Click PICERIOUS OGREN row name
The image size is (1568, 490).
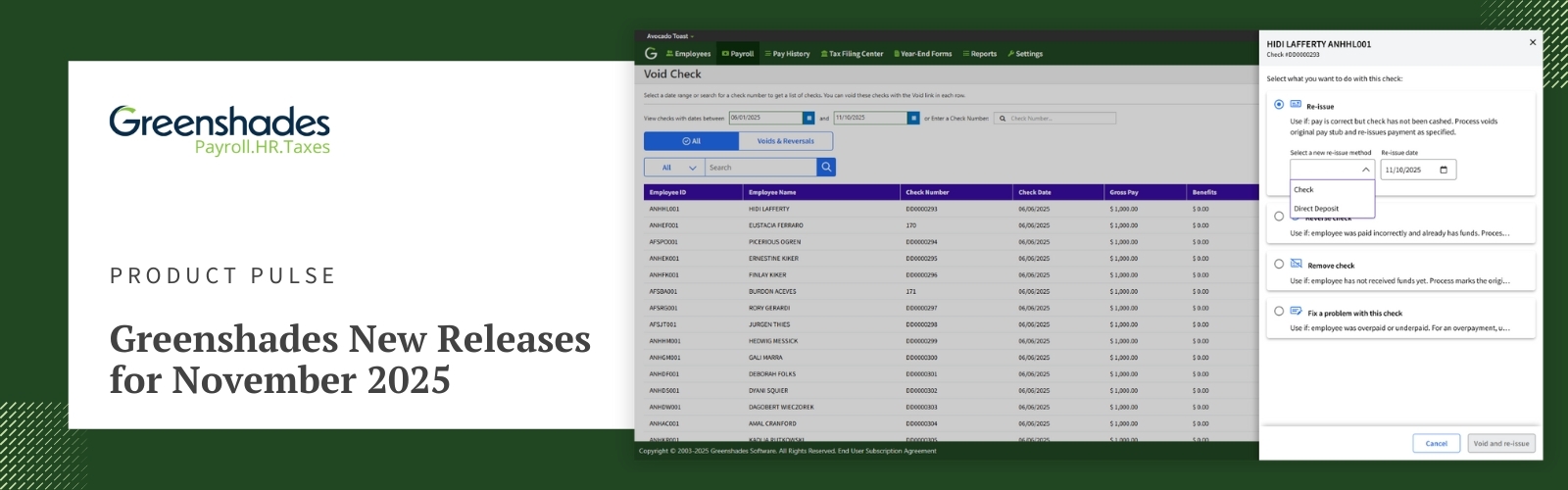(774, 242)
